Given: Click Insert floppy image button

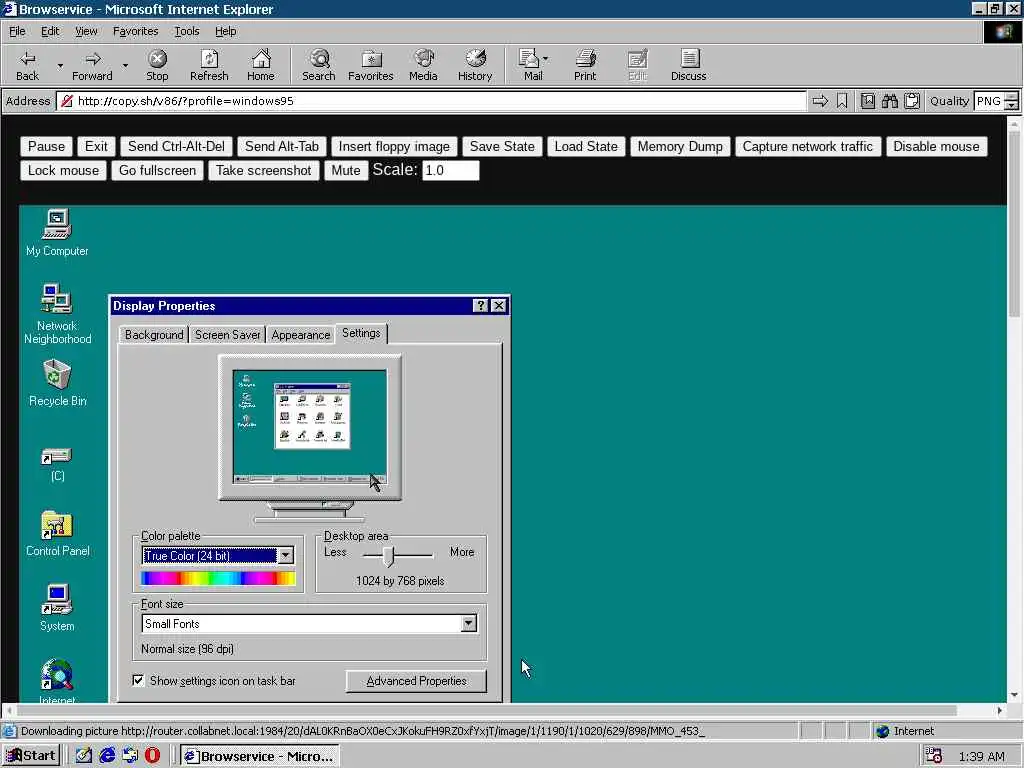Looking at the screenshot, I should [x=394, y=146].
